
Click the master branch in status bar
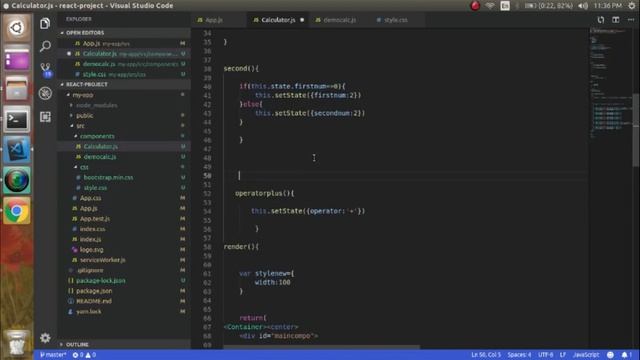tap(53, 355)
